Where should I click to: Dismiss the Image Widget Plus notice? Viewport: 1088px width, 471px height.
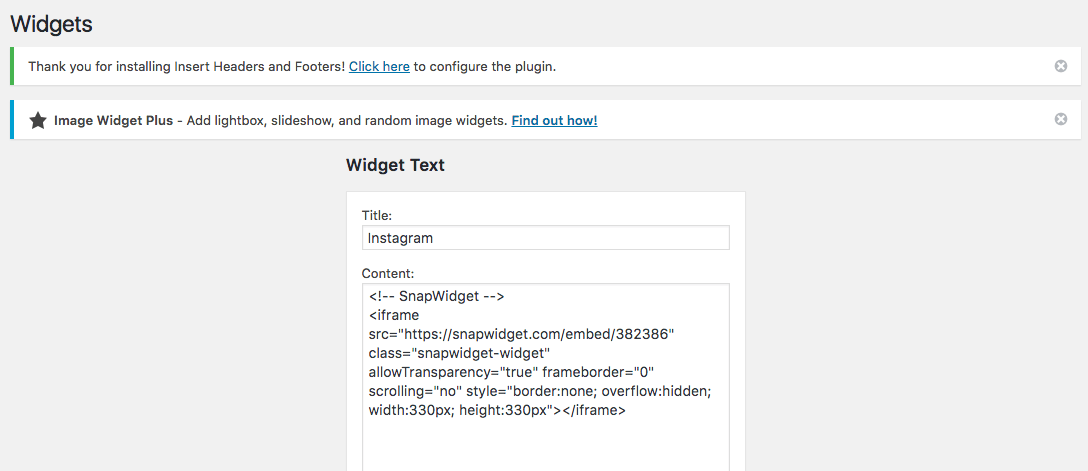coord(1061,119)
